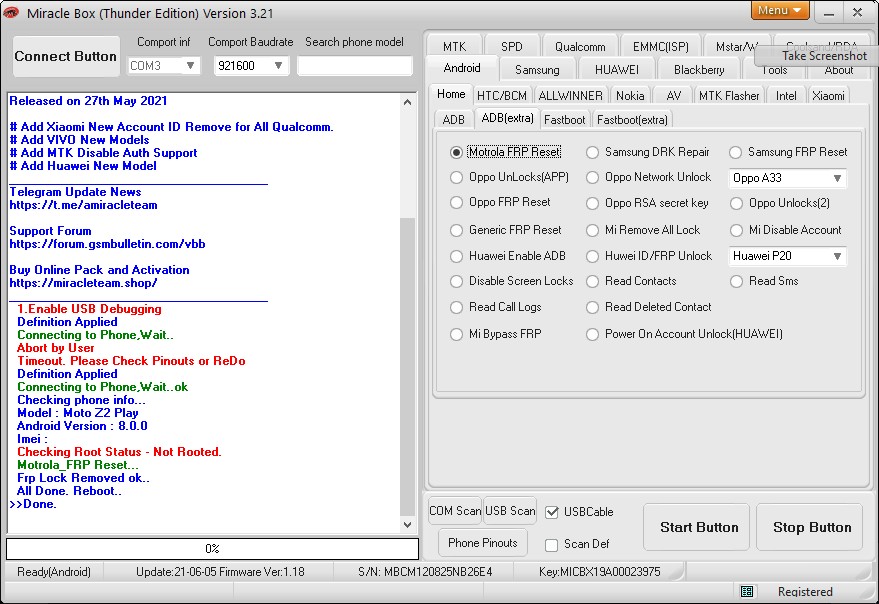Image resolution: width=879 pixels, height=604 pixels.
Task: Click 'Frp Lock Removed ok..' log line
Action: click(x=84, y=478)
